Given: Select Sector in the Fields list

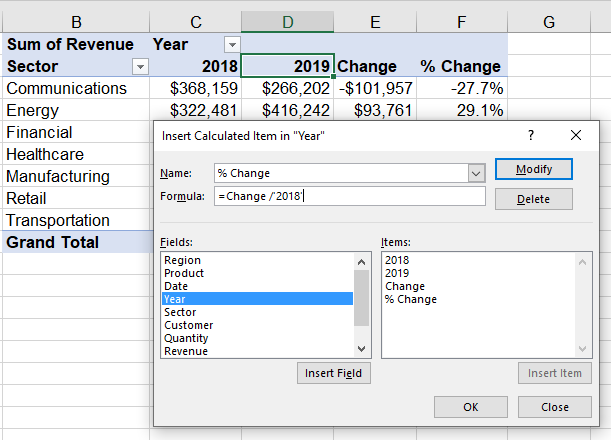Looking at the screenshot, I should pos(257,312).
